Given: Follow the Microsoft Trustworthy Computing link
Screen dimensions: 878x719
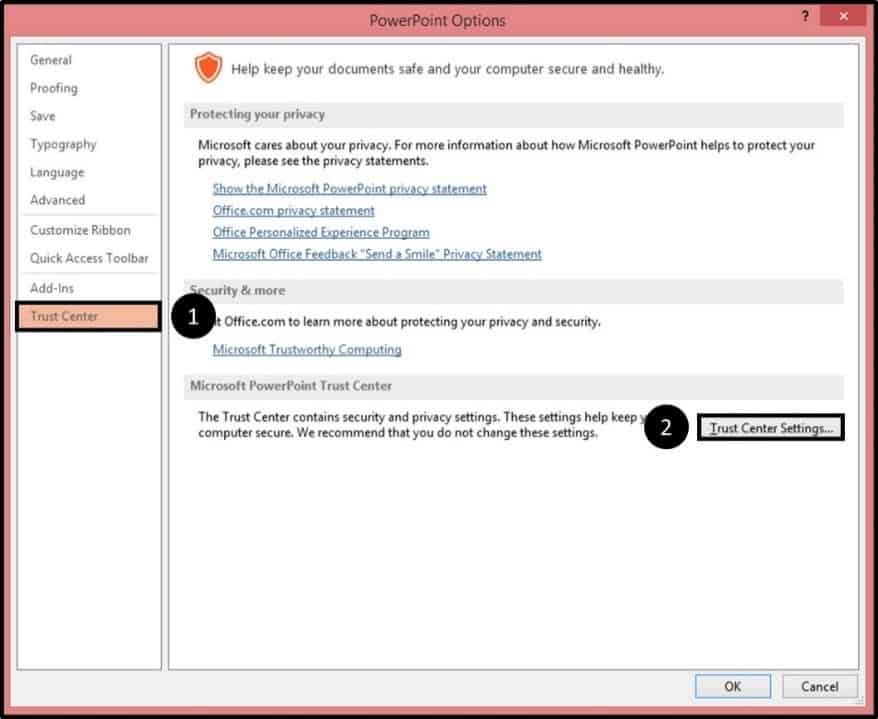Looking at the screenshot, I should 307,349.
